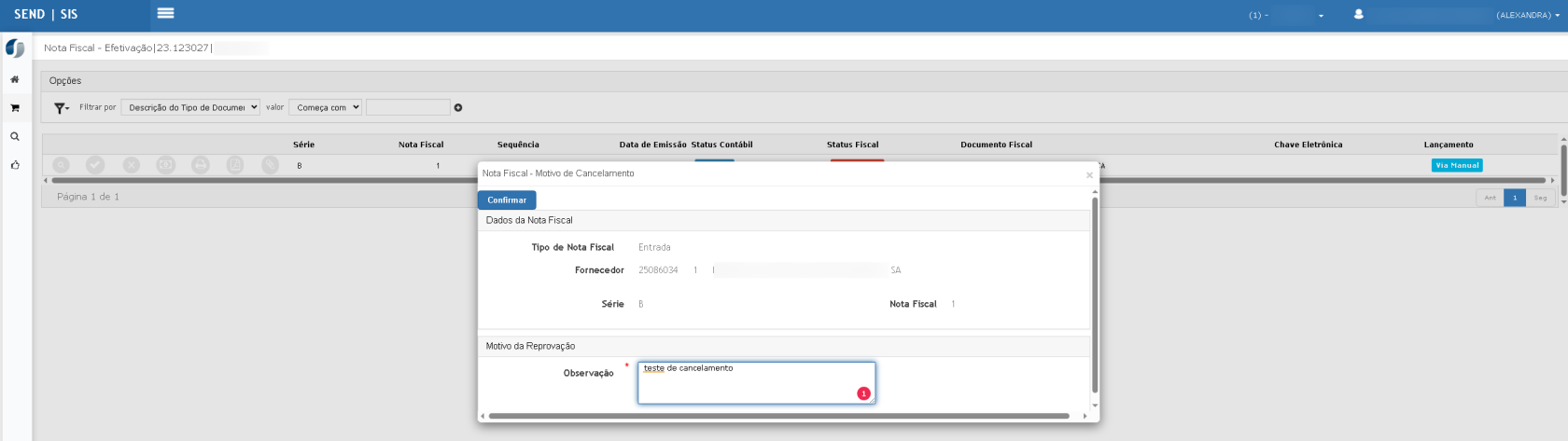This screenshot has width=1568, height=441.
Task: Open search from the left sidebar
Action: (x=15, y=137)
